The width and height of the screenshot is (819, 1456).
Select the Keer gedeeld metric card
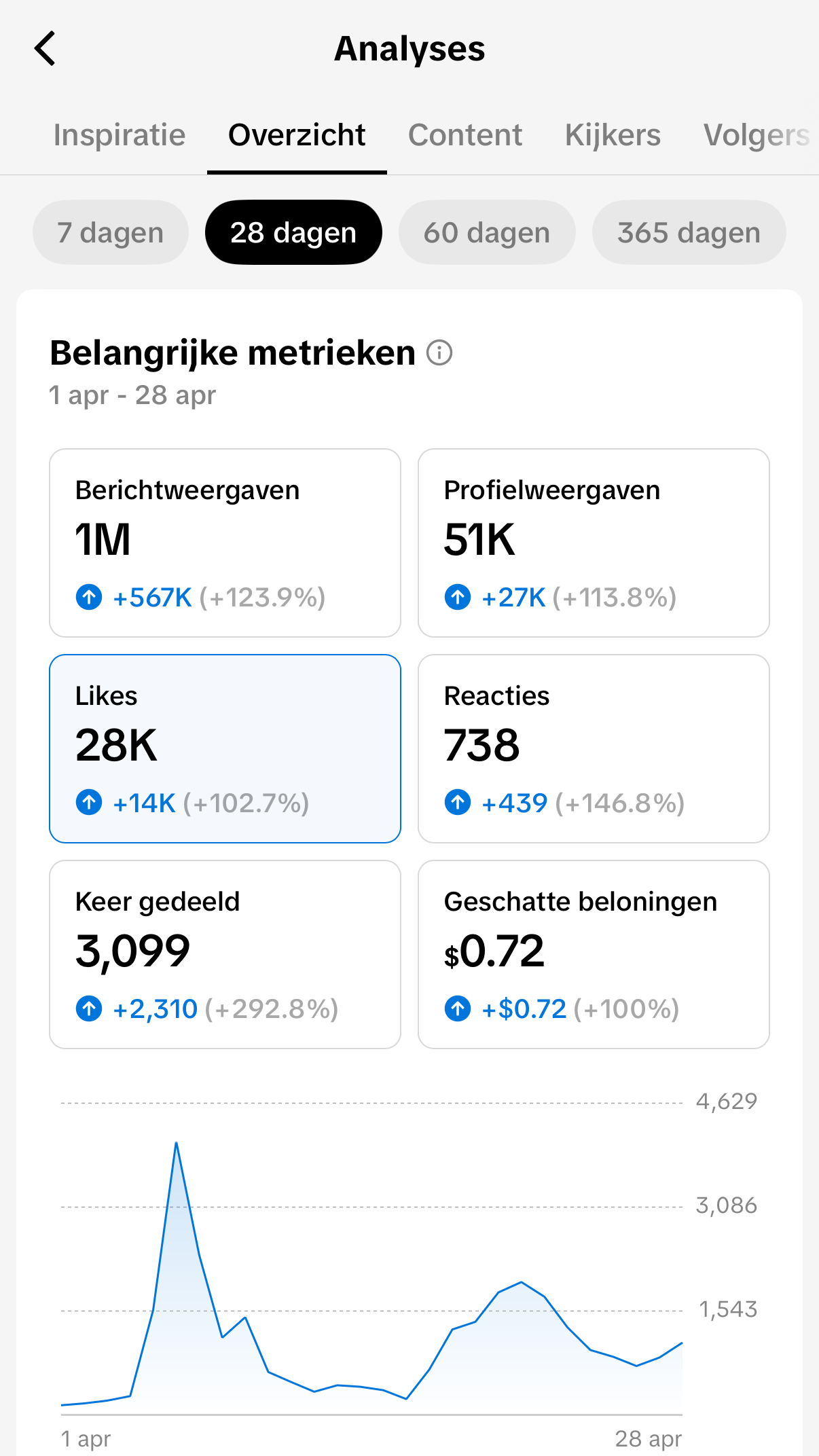[x=225, y=954]
